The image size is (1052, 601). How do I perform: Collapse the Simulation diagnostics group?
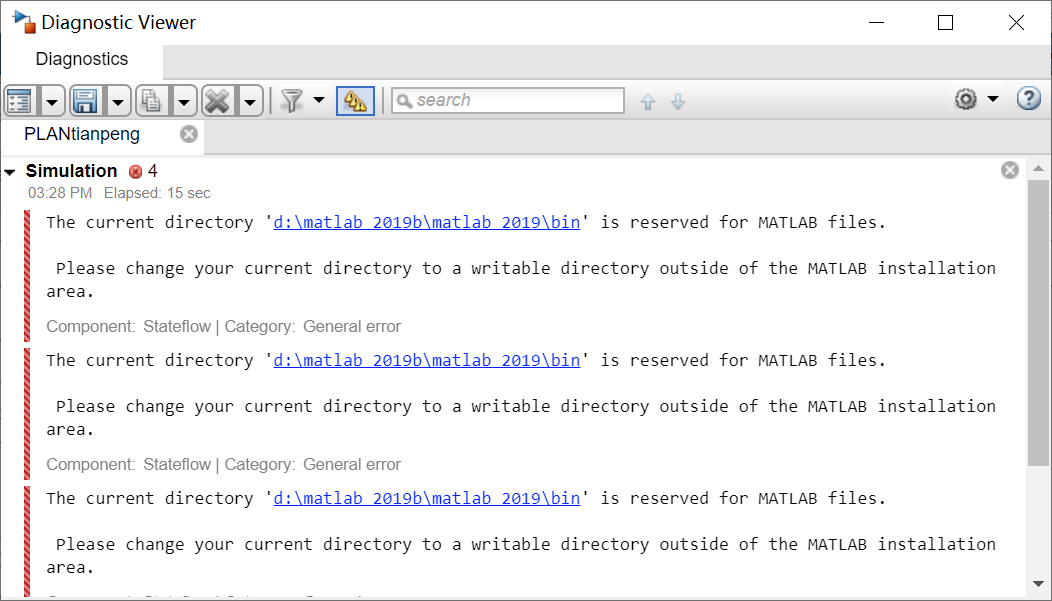[x=11, y=170]
